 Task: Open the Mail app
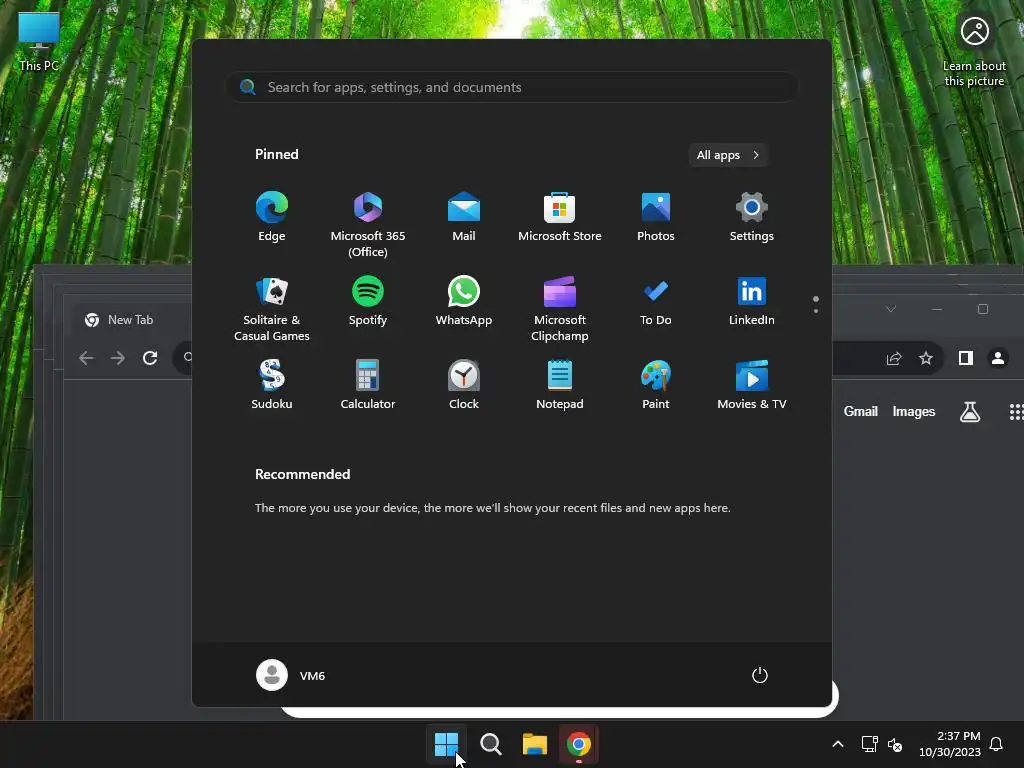pyautogui.click(x=464, y=217)
